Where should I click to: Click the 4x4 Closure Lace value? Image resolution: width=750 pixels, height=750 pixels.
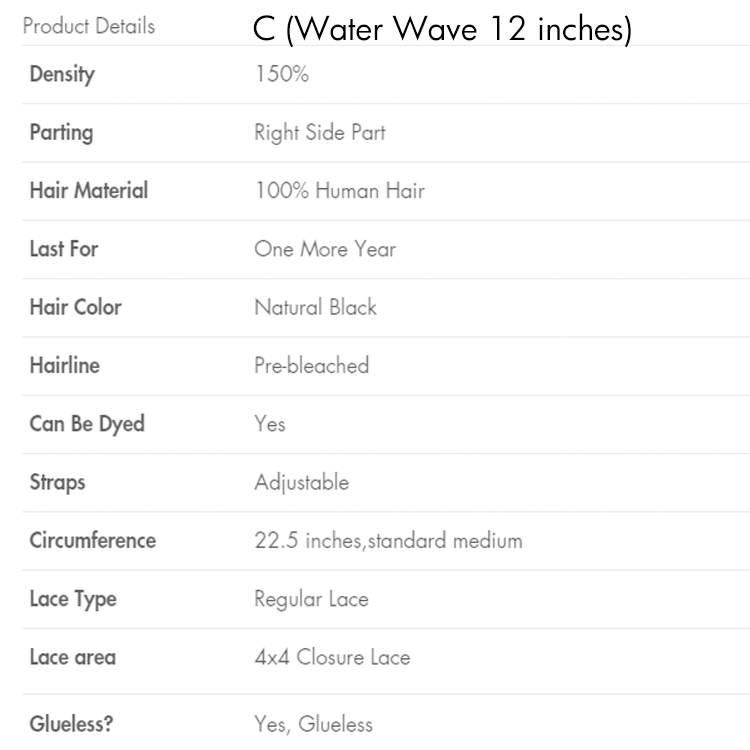tap(332, 657)
